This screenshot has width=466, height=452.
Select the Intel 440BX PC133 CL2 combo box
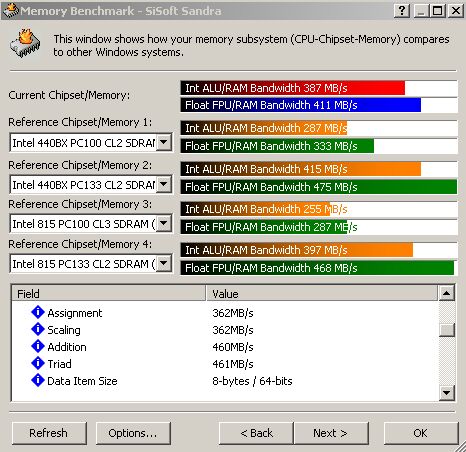[91, 185]
